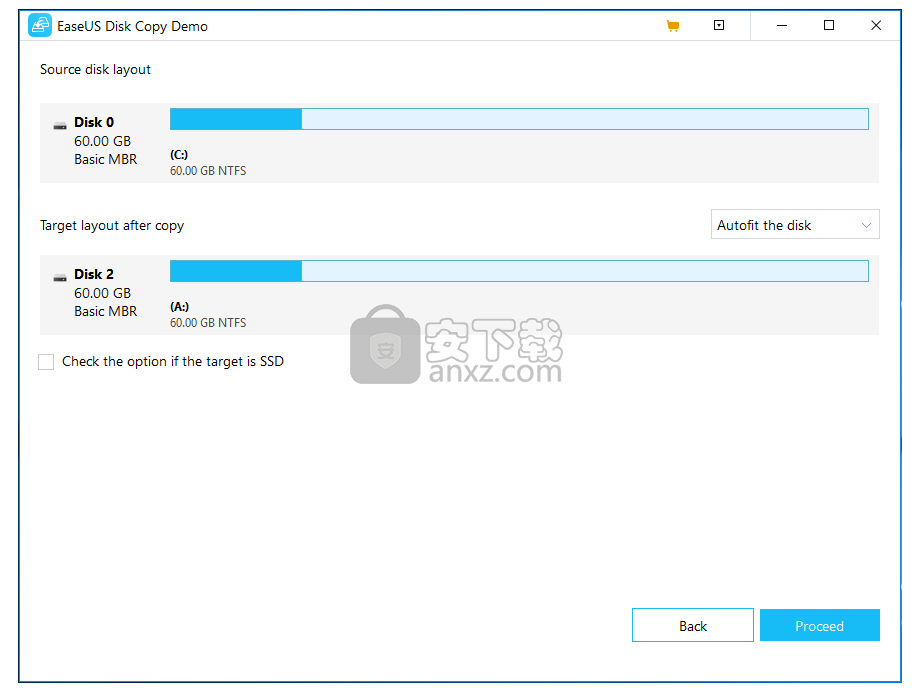
Task: Click the Target layout after copy heading
Action: click(112, 226)
